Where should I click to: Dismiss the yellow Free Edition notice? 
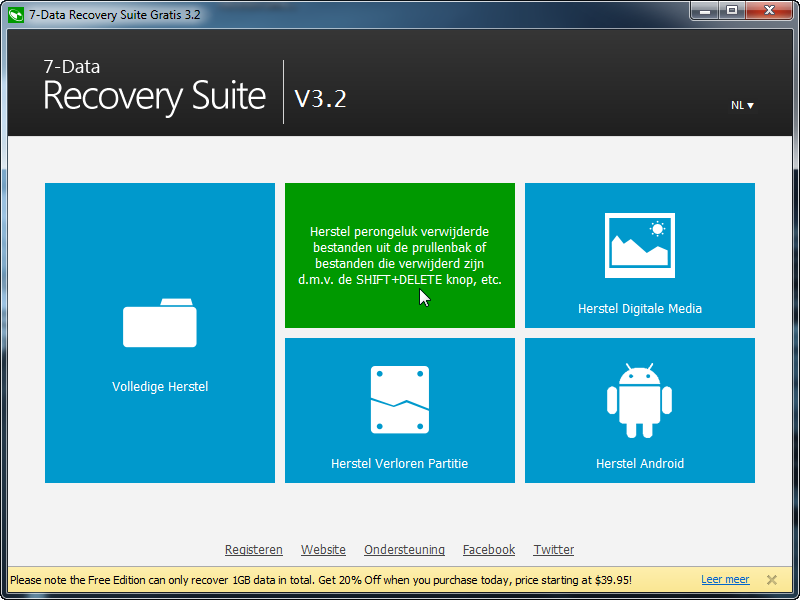pos(772,580)
